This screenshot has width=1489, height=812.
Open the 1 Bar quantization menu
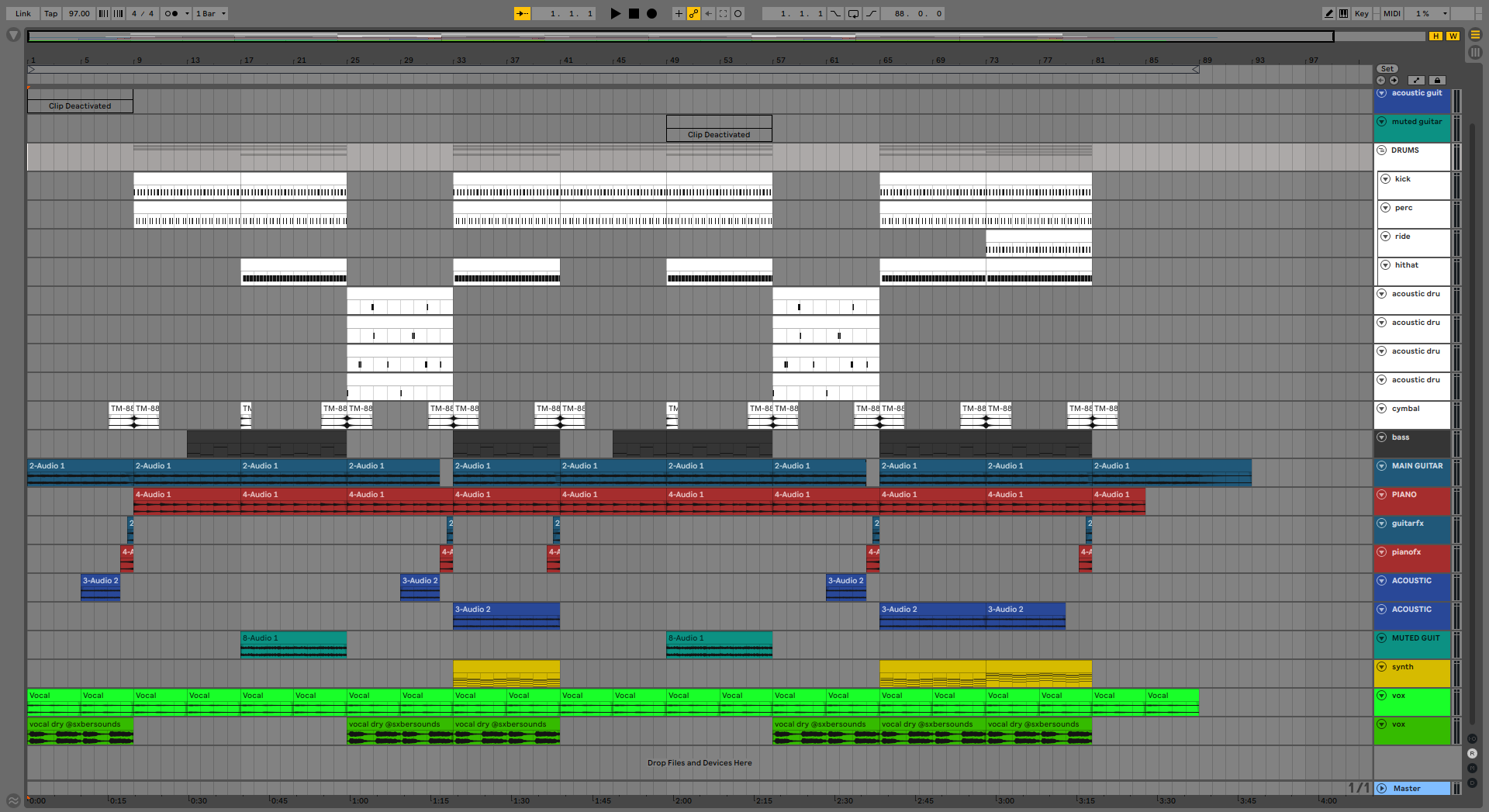click(x=210, y=13)
